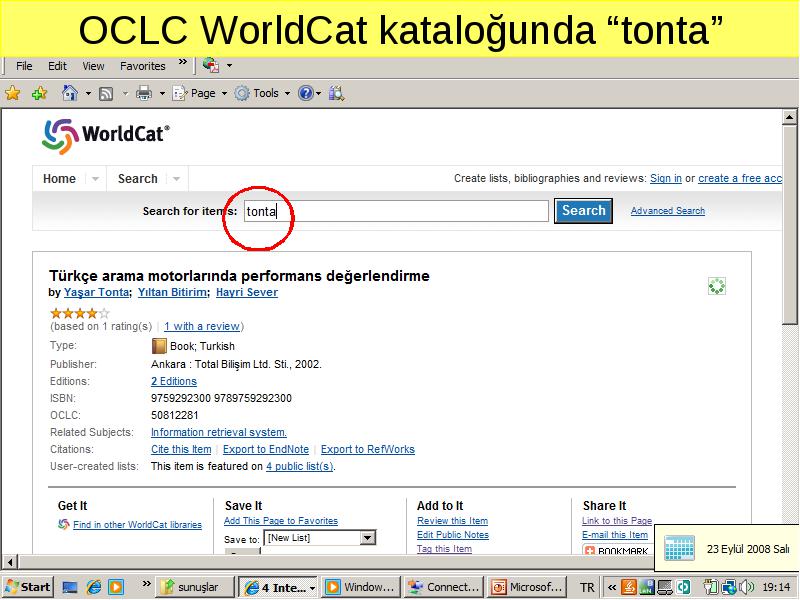
Task: Click Cite this Item link
Action: click(x=181, y=449)
